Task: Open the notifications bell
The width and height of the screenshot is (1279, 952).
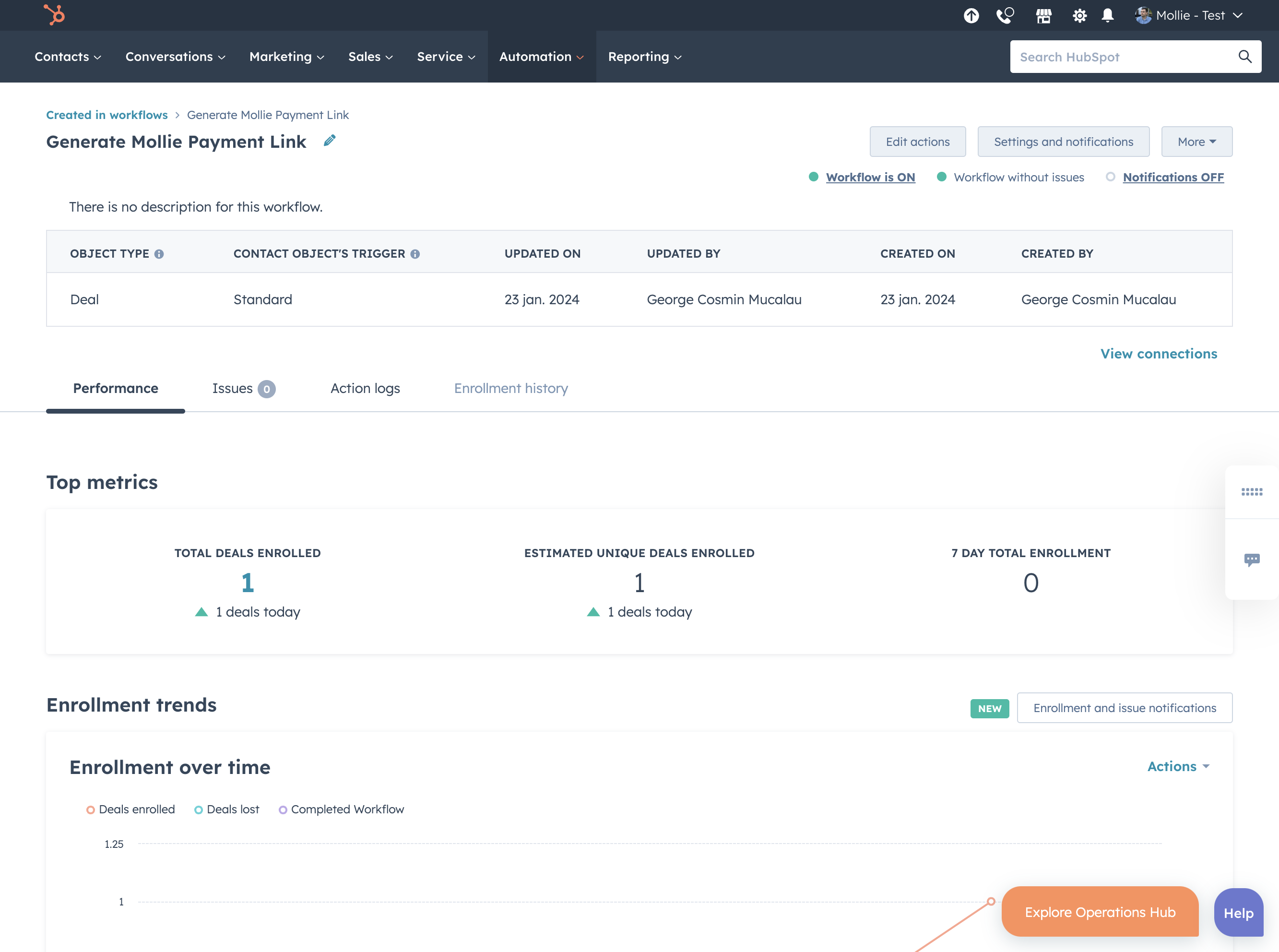Action: pyautogui.click(x=1107, y=15)
